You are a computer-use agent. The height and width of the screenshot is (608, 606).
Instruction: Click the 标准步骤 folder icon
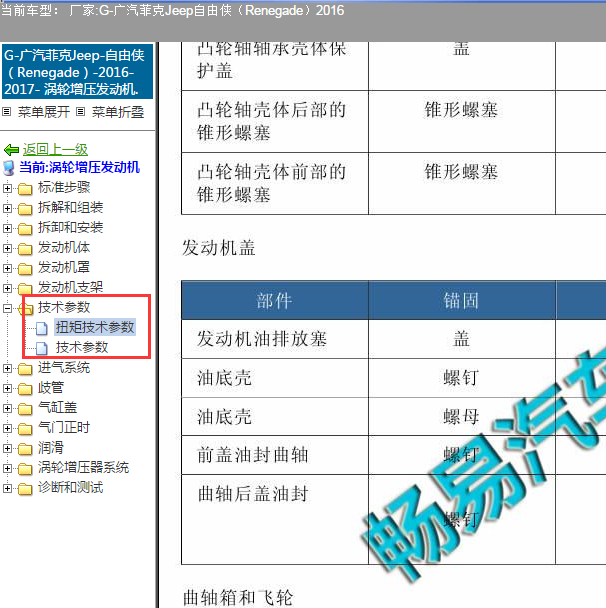25,188
